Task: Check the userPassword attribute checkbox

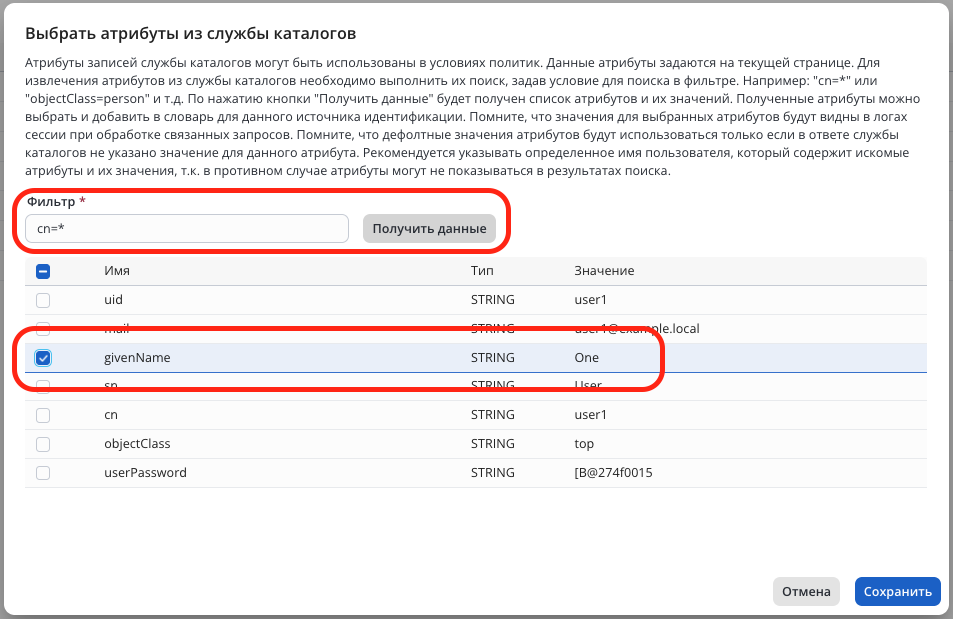Action: click(x=43, y=473)
